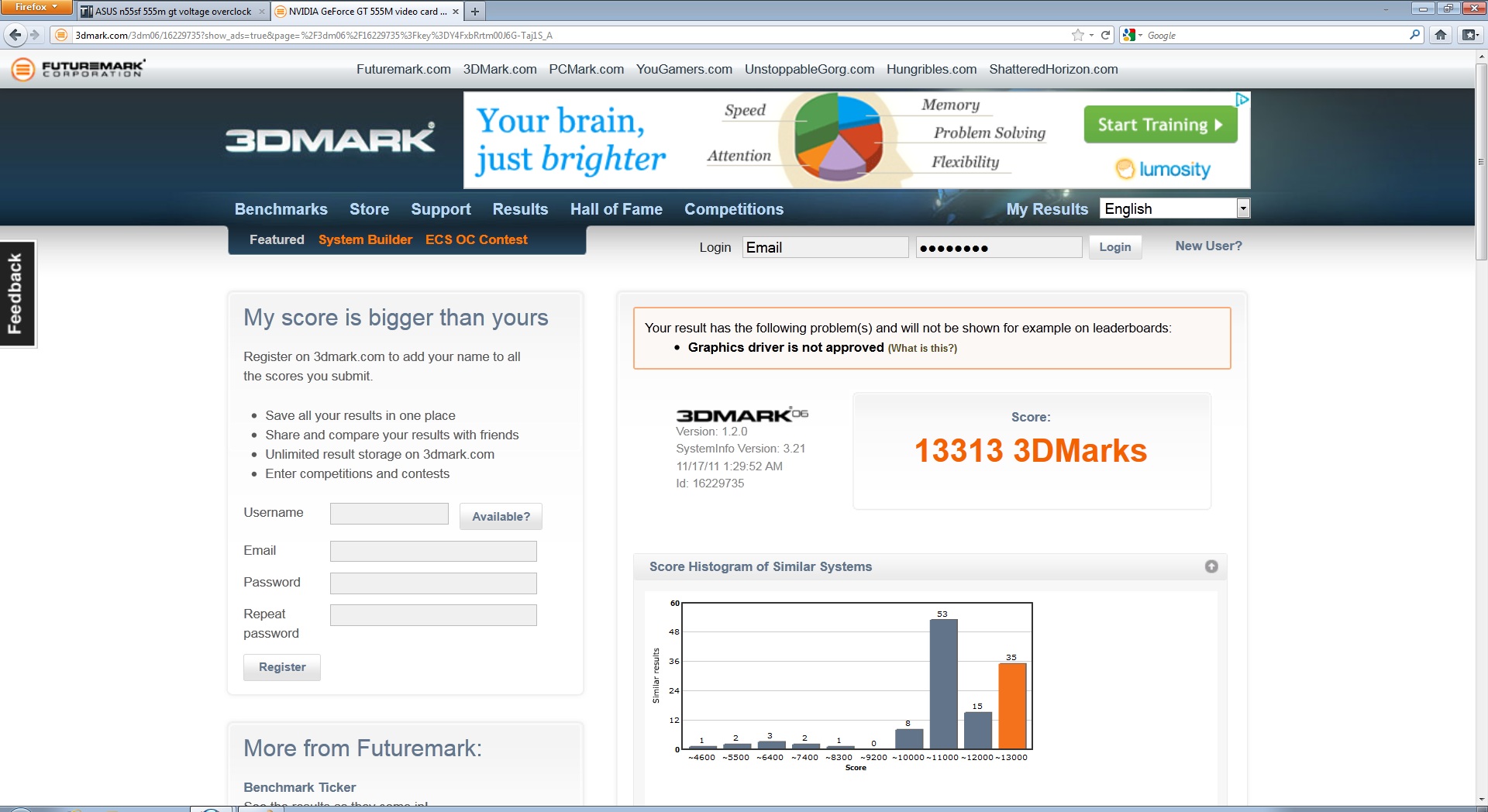Click the scrollbar down arrow
The height and width of the screenshot is (812, 1488).
[1481, 799]
